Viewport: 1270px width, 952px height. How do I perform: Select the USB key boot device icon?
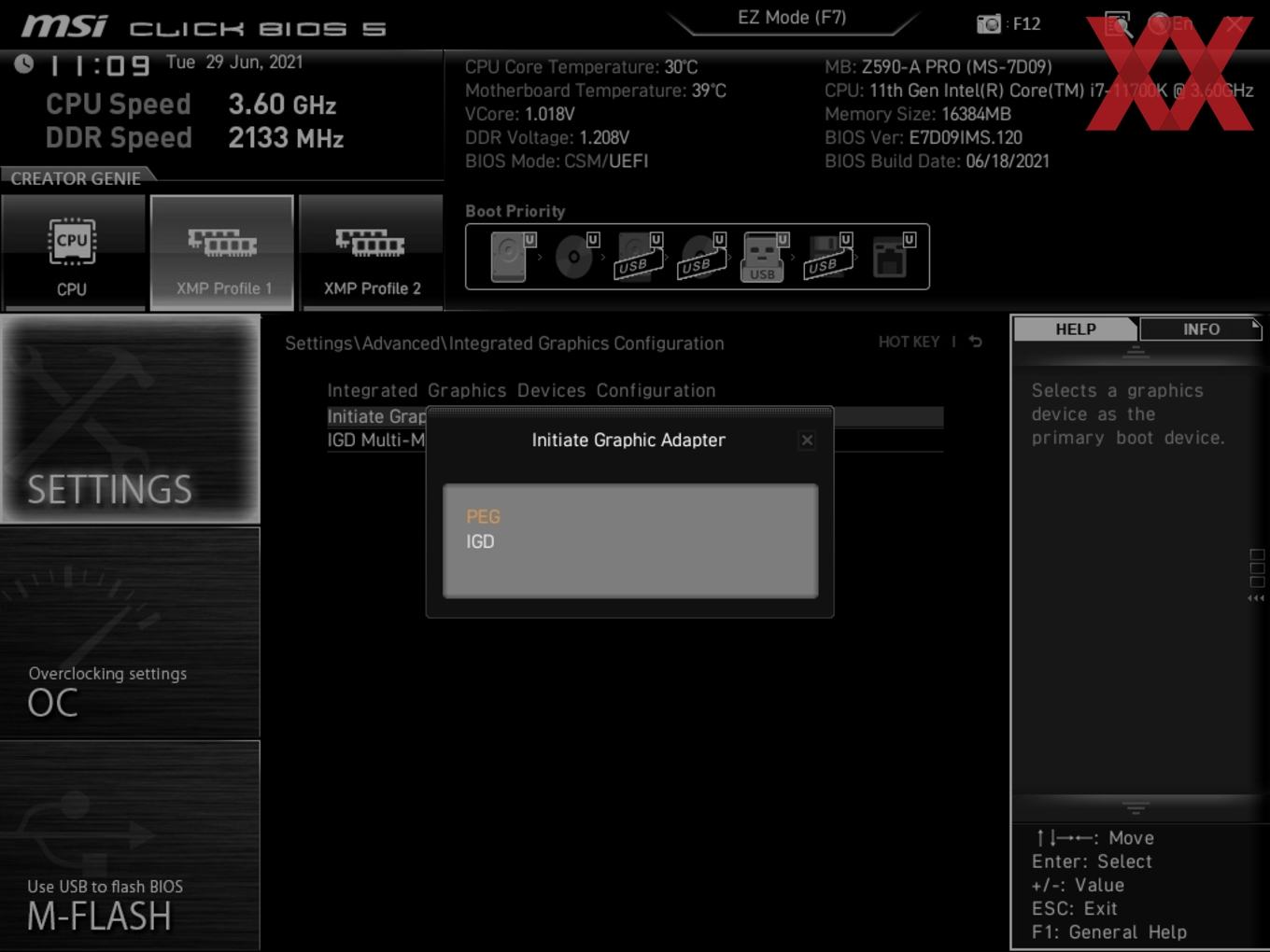point(765,257)
